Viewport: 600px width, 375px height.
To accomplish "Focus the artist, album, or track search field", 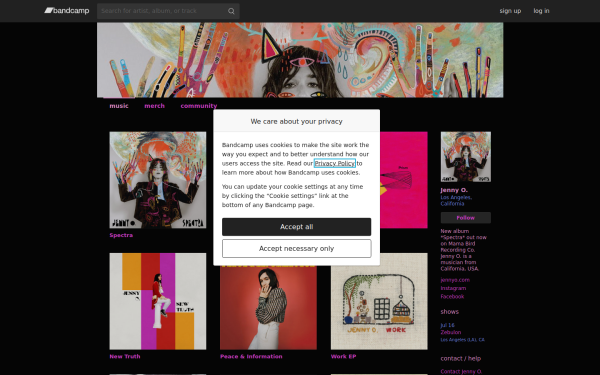I will click(168, 11).
